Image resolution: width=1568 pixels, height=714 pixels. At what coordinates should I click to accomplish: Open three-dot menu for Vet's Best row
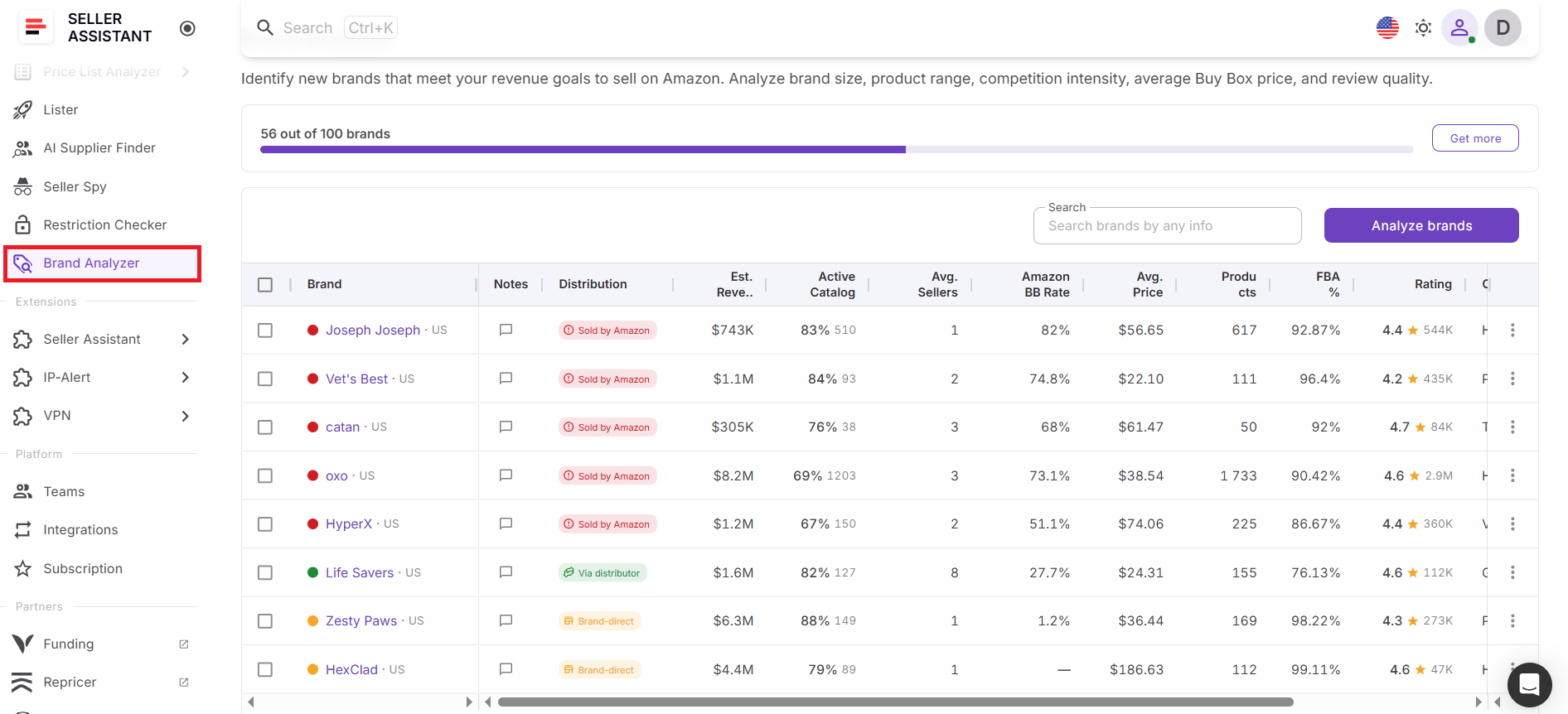pos(1512,379)
